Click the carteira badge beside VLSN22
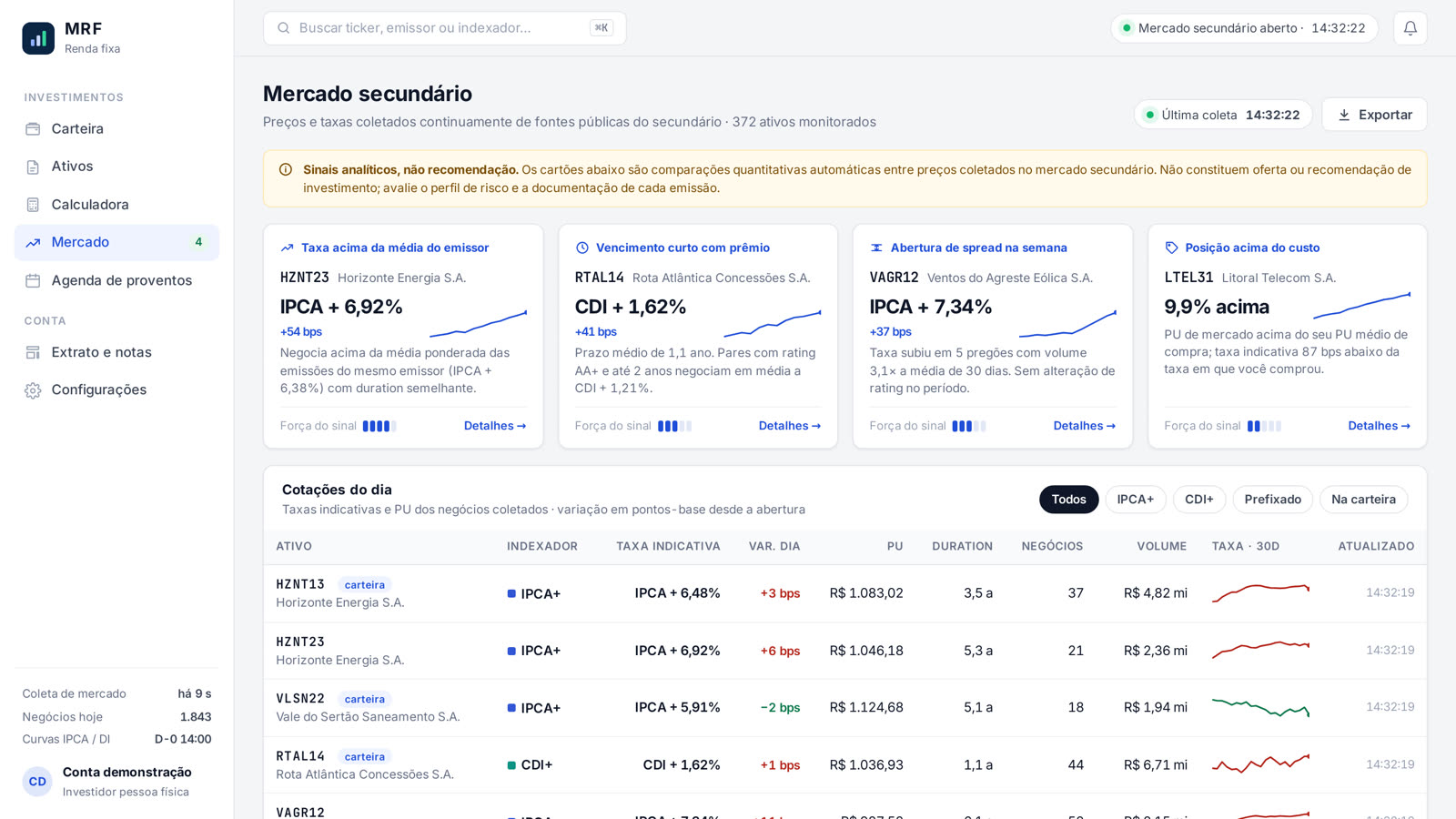The height and width of the screenshot is (819, 1456). click(x=365, y=699)
